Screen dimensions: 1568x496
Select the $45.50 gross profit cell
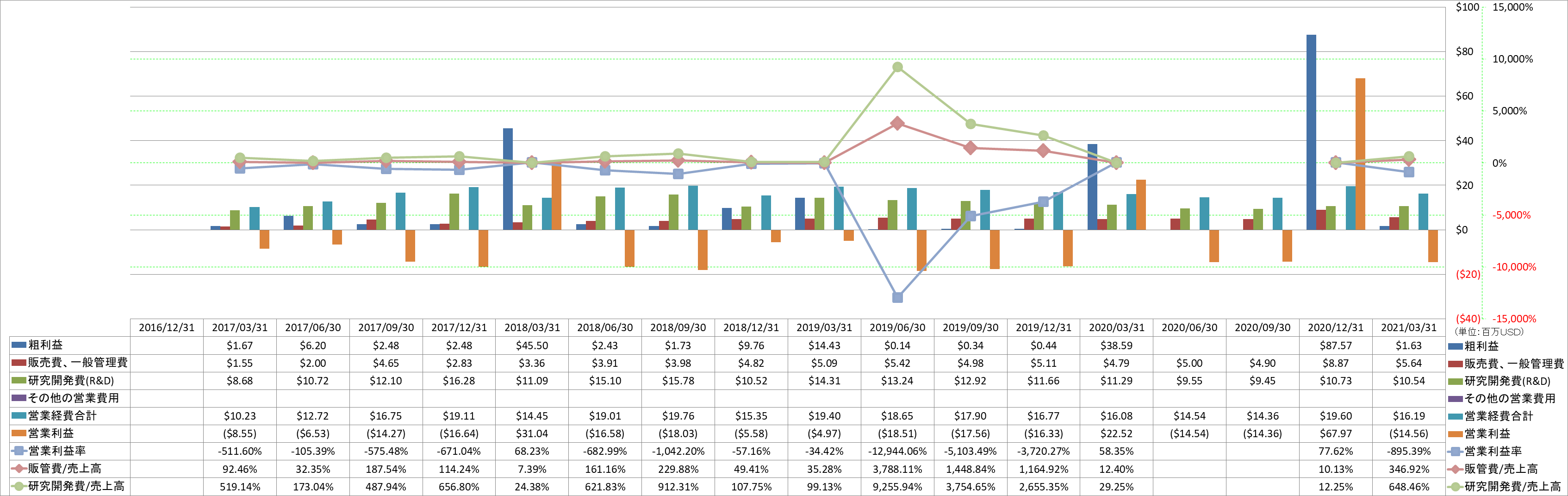pyautogui.click(x=532, y=345)
